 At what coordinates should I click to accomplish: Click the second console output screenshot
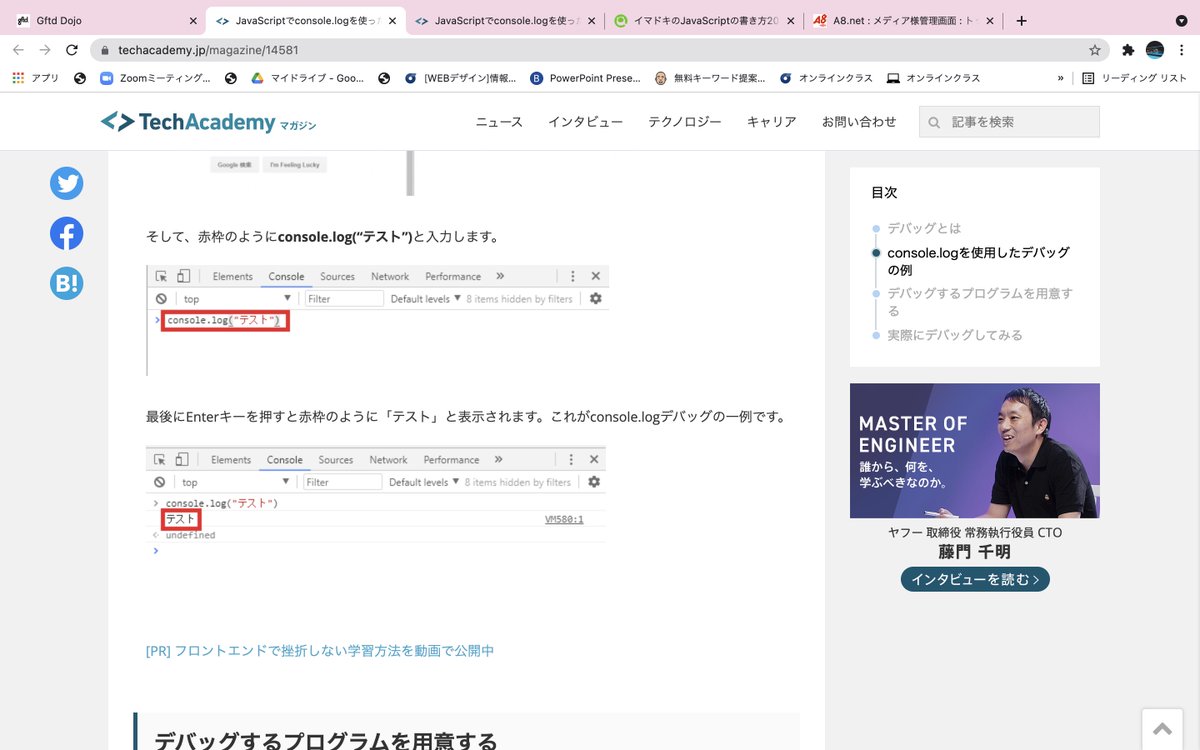tap(376, 503)
